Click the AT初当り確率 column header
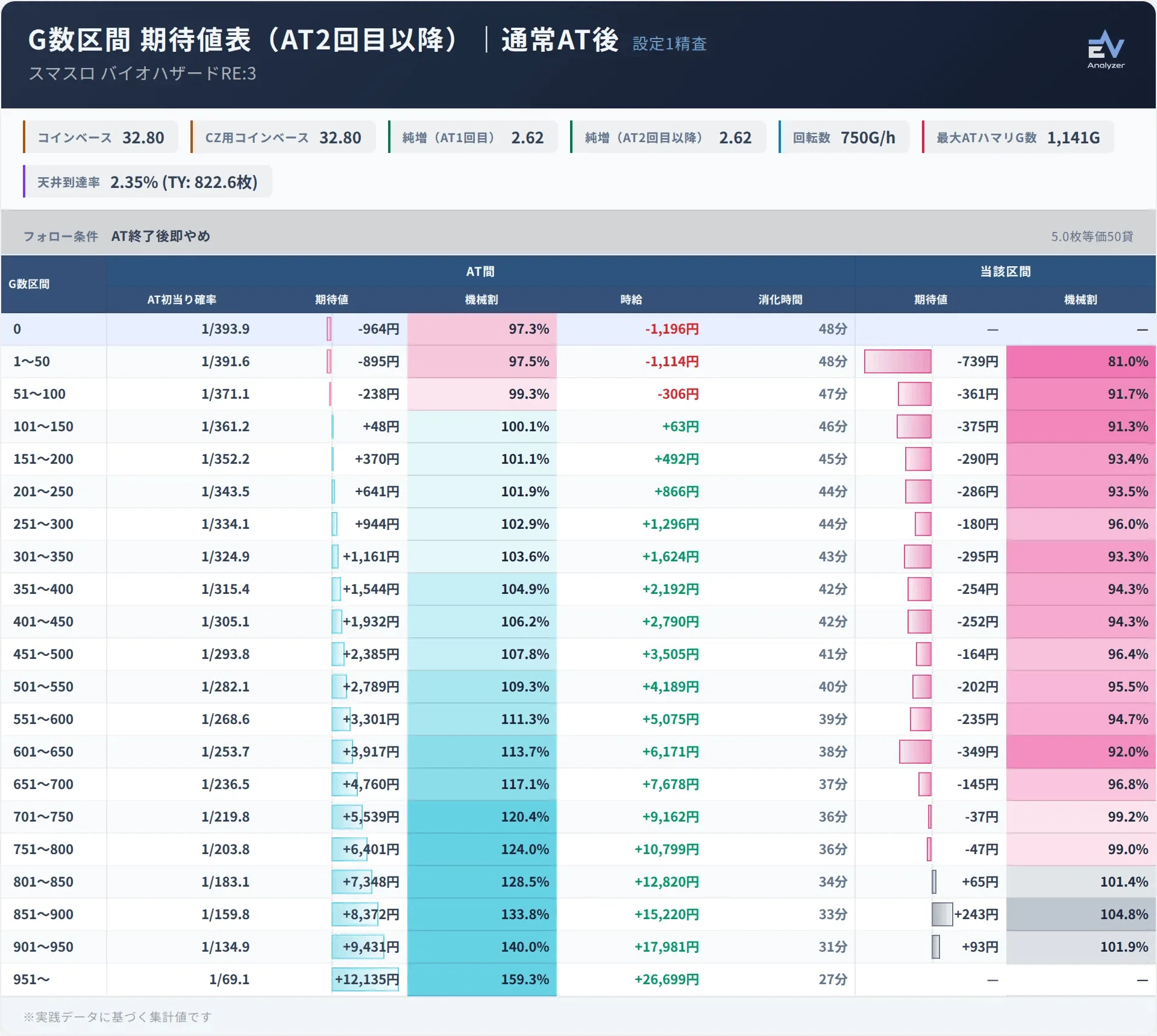Image resolution: width=1157 pixels, height=1036 pixels. click(182, 299)
